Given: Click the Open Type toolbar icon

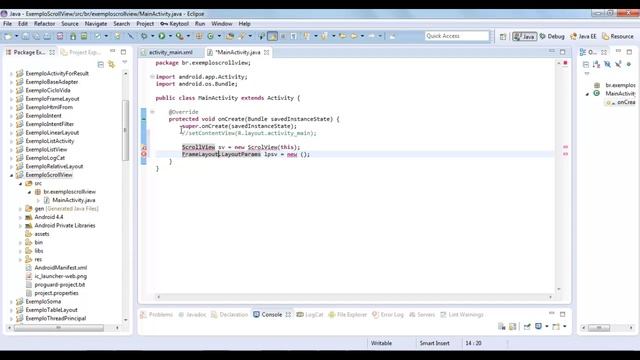Looking at the screenshot, I should click(x=230, y=36).
